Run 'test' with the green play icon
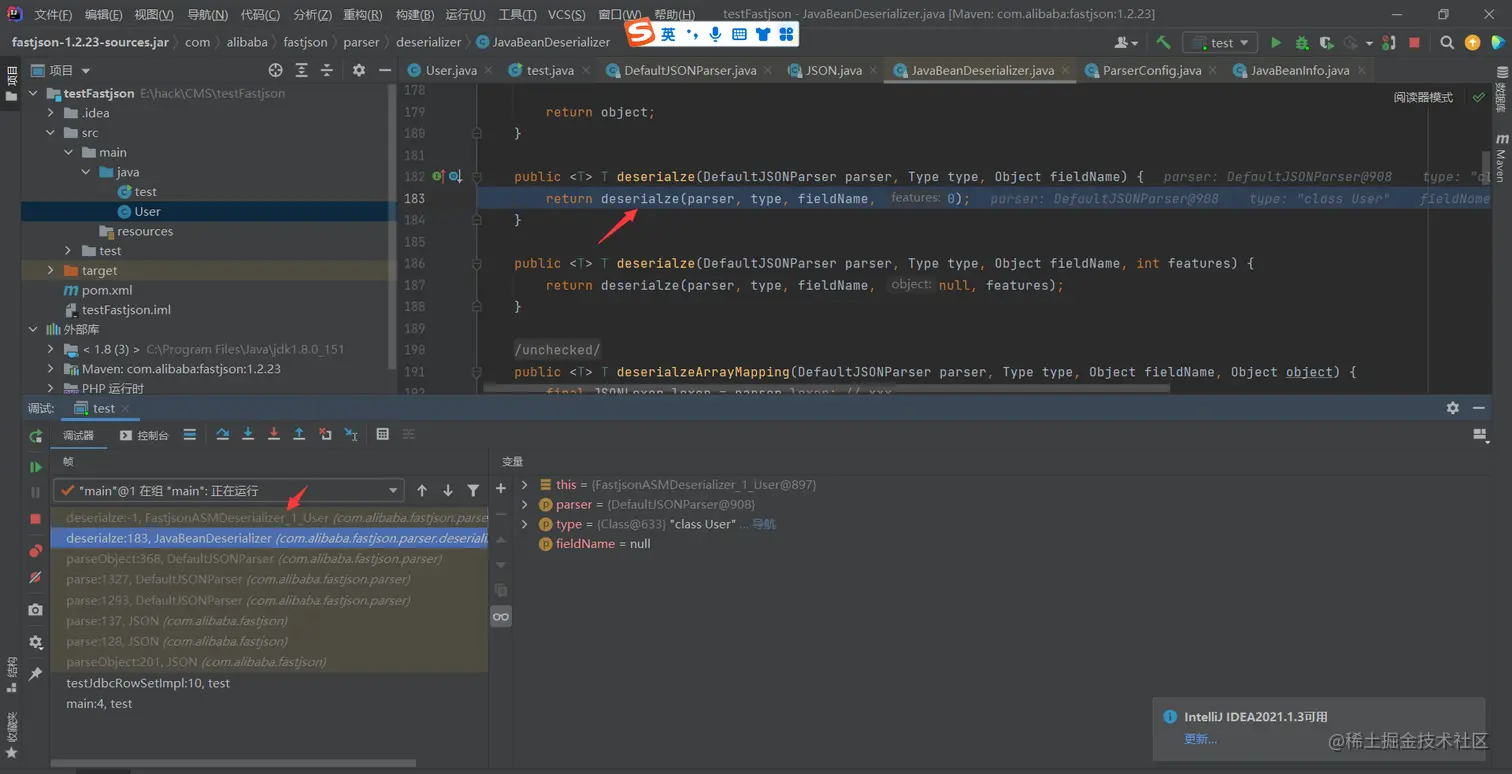The image size is (1512, 774). [x=1276, y=43]
